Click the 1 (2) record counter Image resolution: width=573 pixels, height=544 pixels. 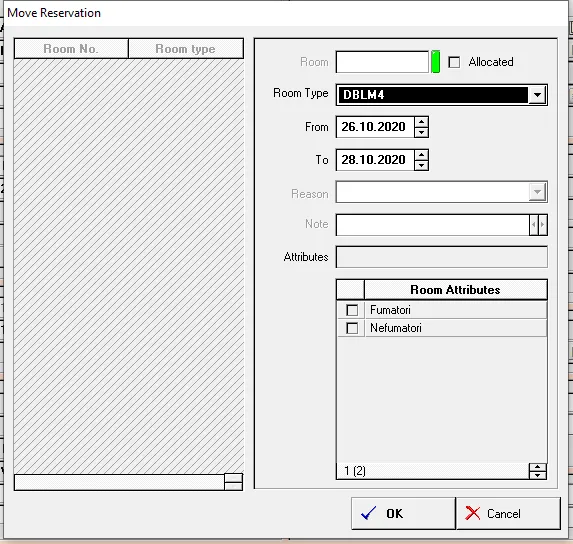(354, 471)
